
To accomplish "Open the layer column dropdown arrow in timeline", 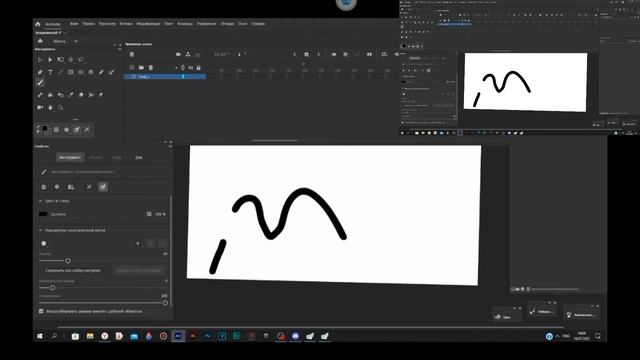I will click(x=176, y=68).
